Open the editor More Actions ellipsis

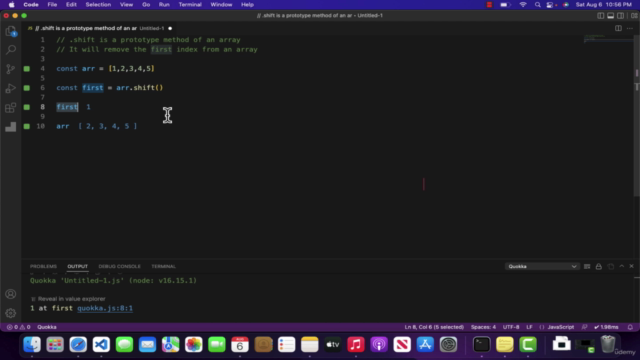(630, 28)
